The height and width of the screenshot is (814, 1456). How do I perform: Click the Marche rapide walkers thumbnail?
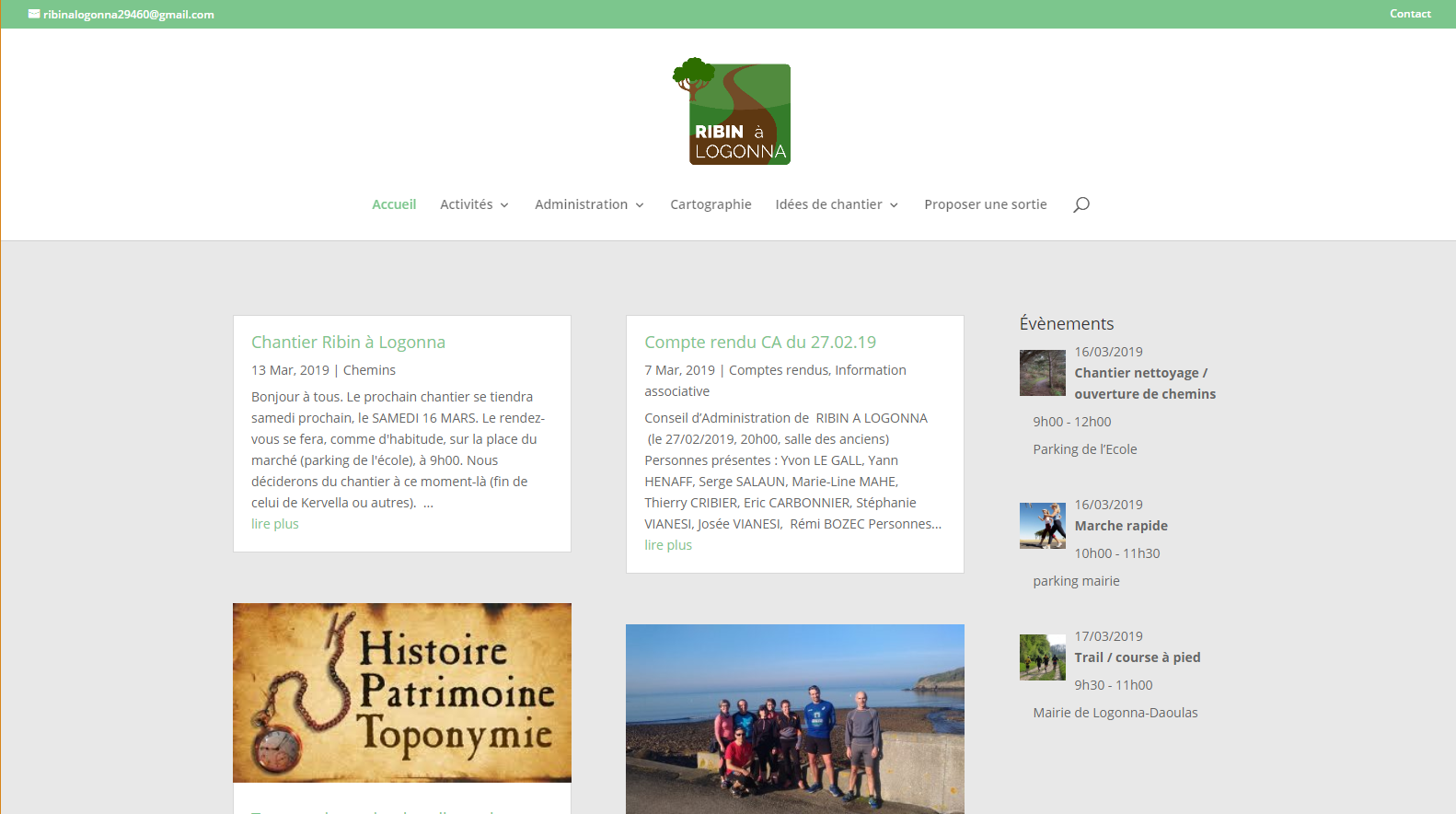click(x=1043, y=526)
